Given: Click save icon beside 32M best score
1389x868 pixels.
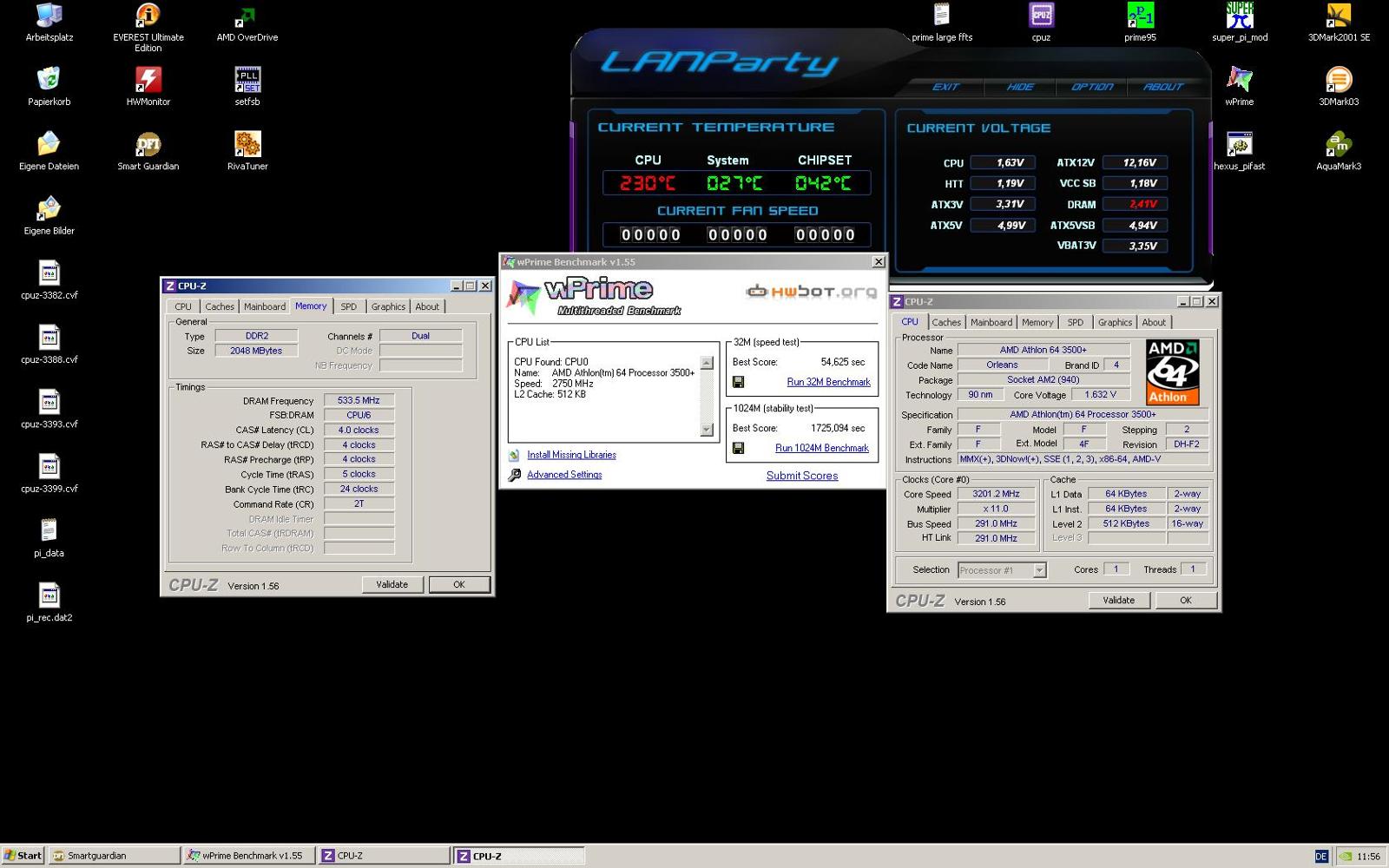Looking at the screenshot, I should pos(738,382).
